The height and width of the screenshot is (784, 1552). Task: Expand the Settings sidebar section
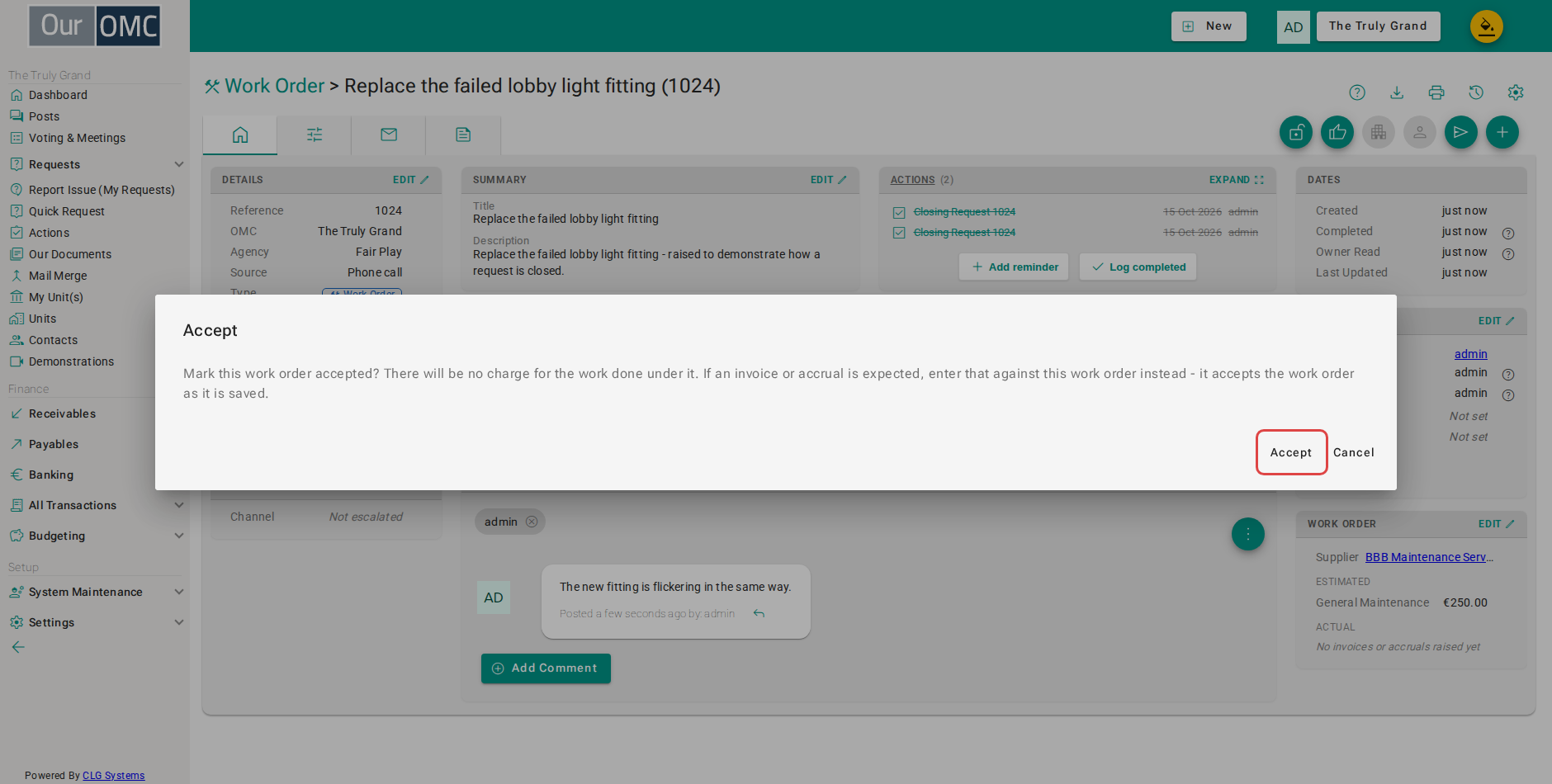[179, 622]
